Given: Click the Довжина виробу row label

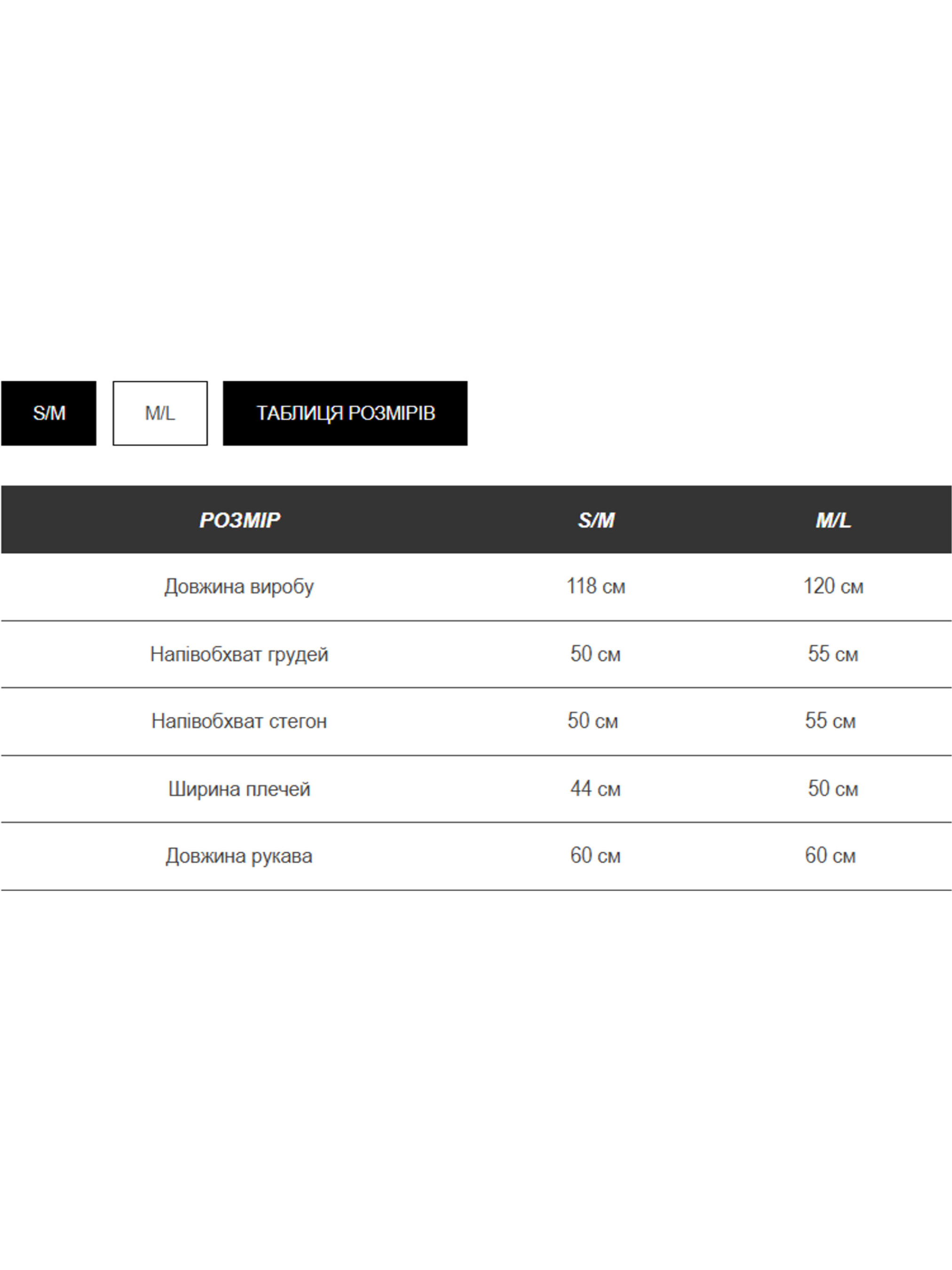Looking at the screenshot, I should (x=239, y=586).
